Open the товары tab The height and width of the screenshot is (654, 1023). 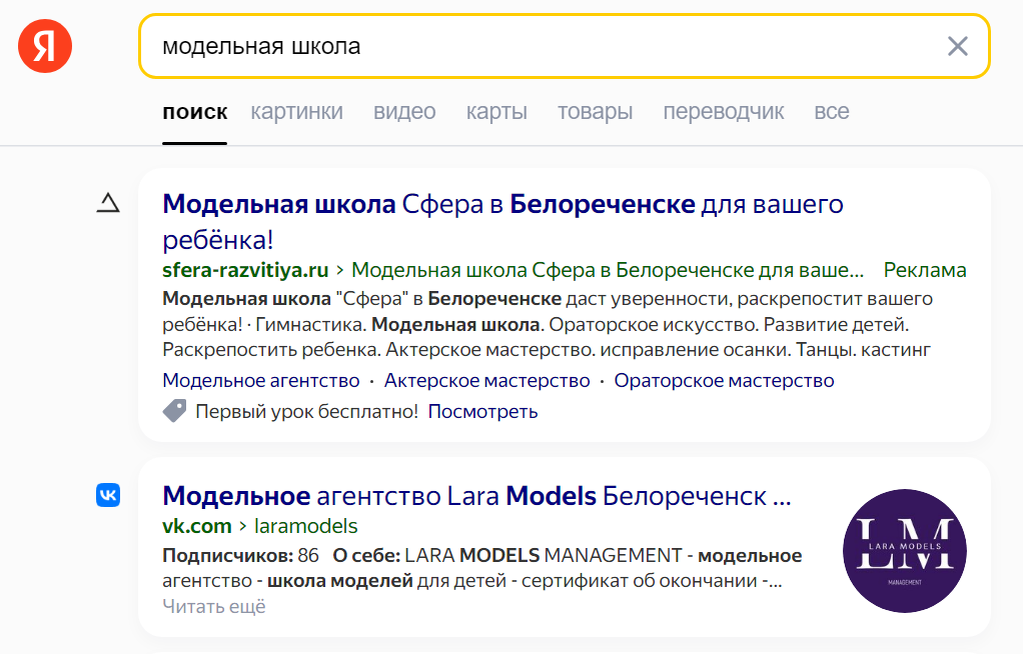[595, 112]
